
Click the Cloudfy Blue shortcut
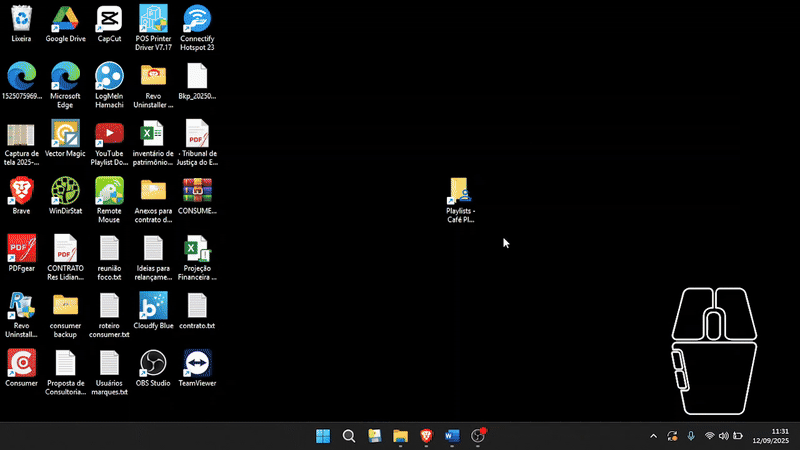[153, 306]
